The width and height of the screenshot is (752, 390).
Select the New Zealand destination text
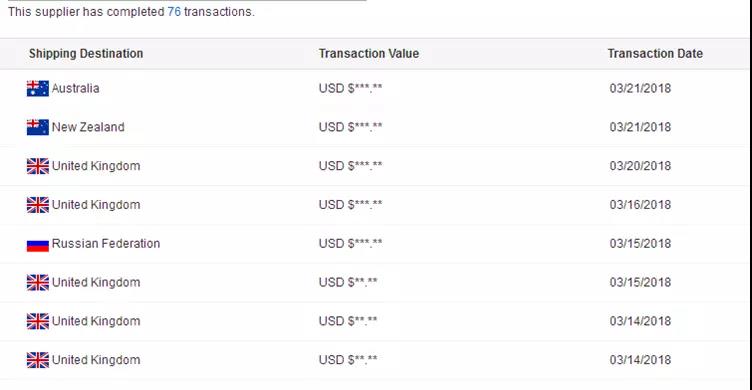pyautogui.click(x=88, y=127)
